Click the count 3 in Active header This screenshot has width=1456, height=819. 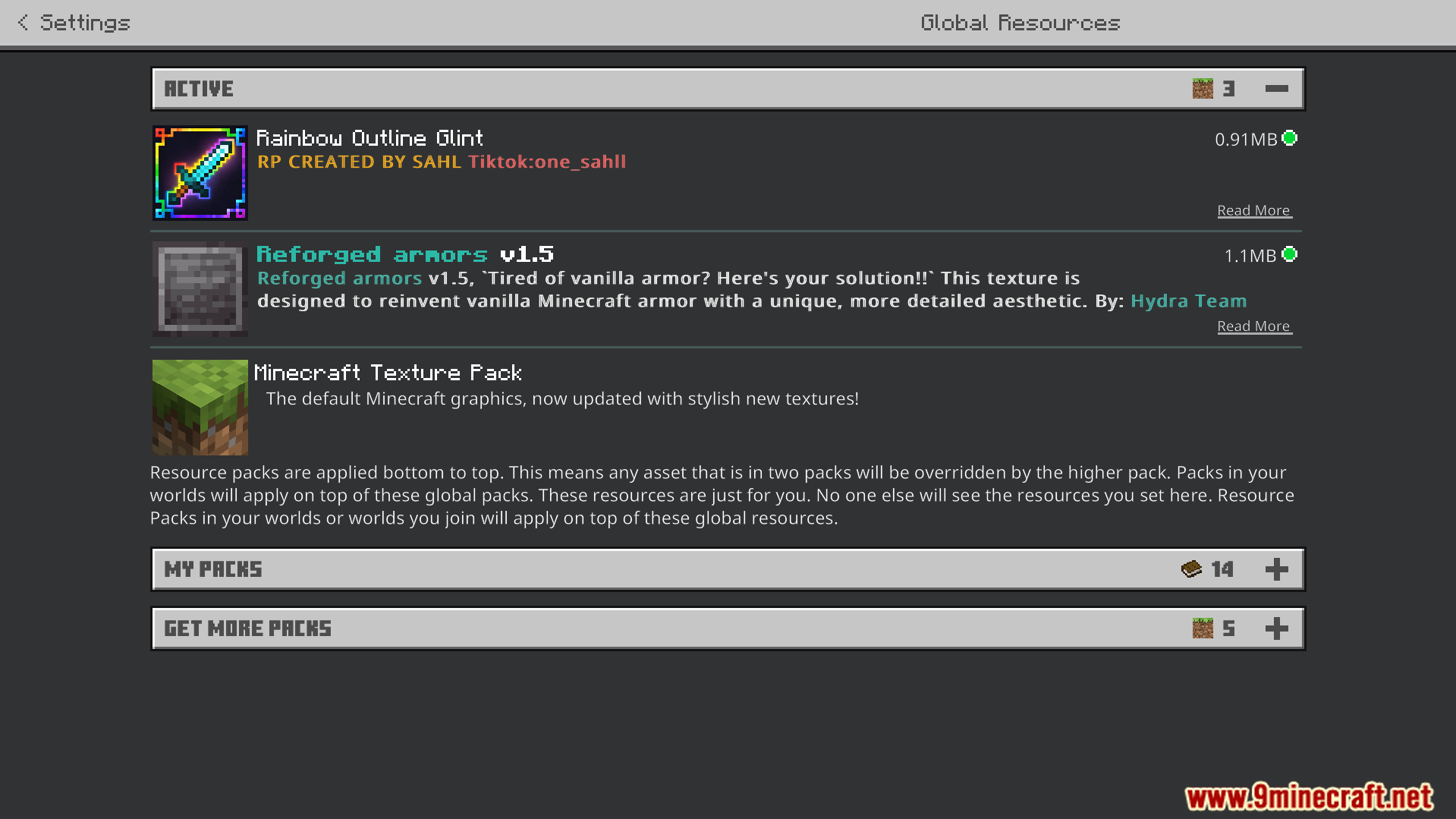(1229, 89)
